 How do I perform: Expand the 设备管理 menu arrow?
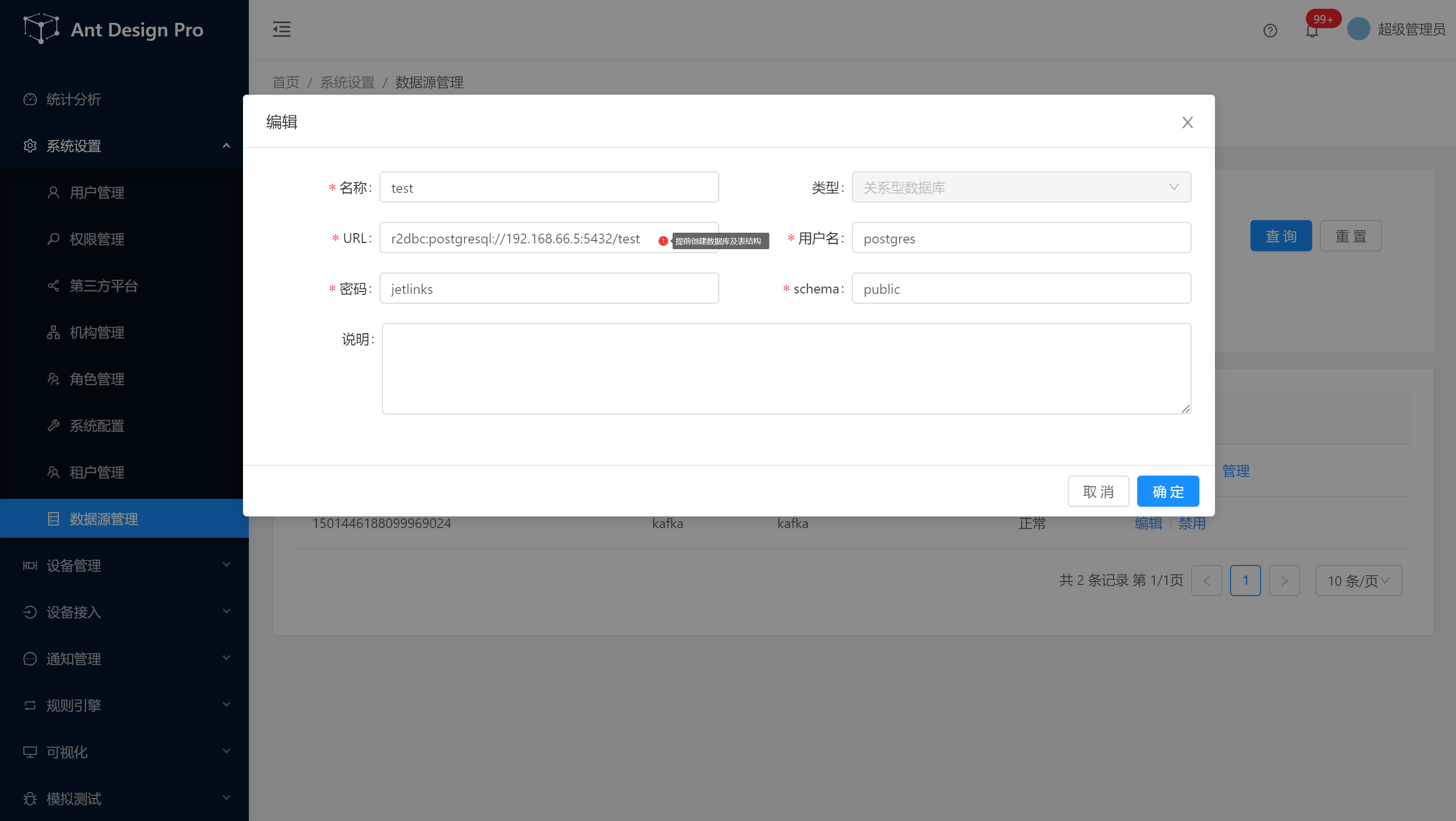pos(226,565)
